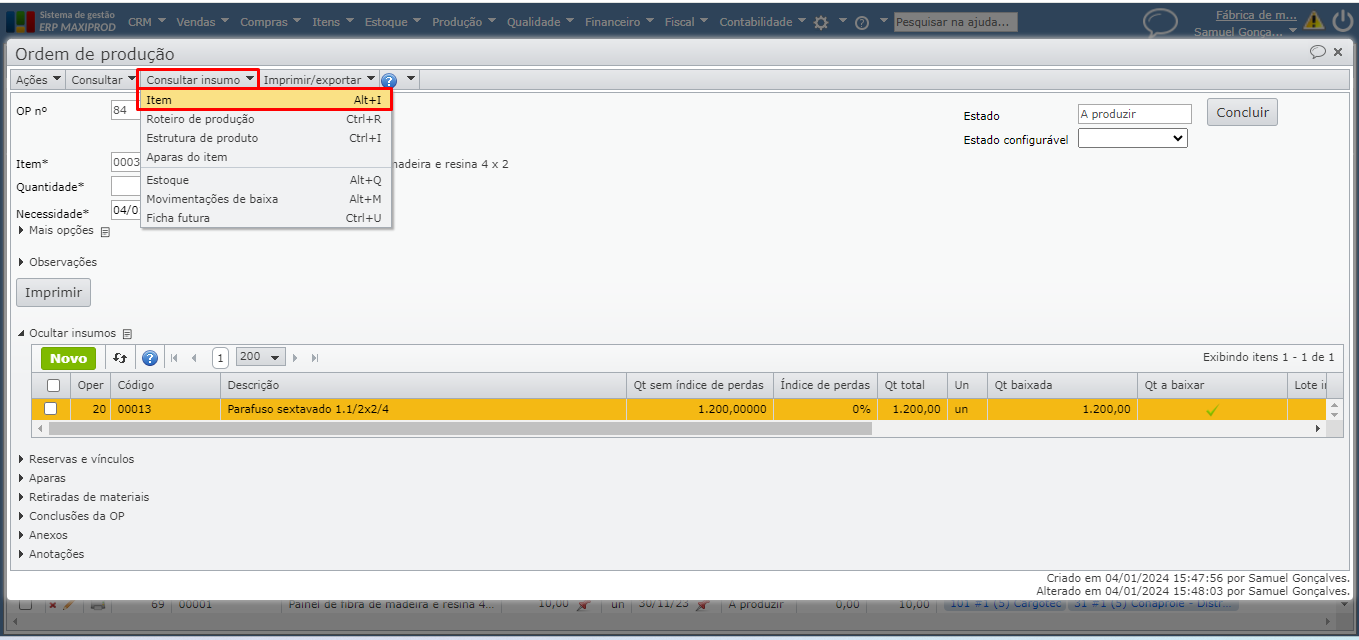Open the Vendas menu
Image resolution: width=1359 pixels, height=640 pixels.
click(203, 22)
